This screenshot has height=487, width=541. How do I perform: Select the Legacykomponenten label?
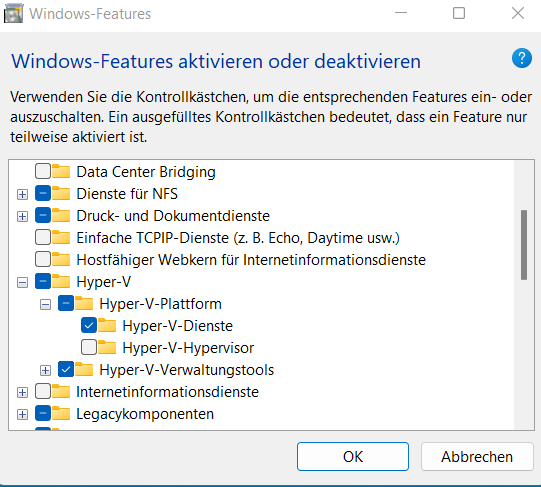point(145,414)
